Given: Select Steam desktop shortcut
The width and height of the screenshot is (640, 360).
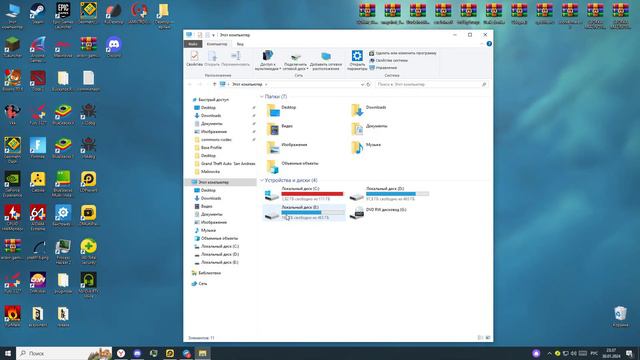Looking at the screenshot, I should coord(38,13).
